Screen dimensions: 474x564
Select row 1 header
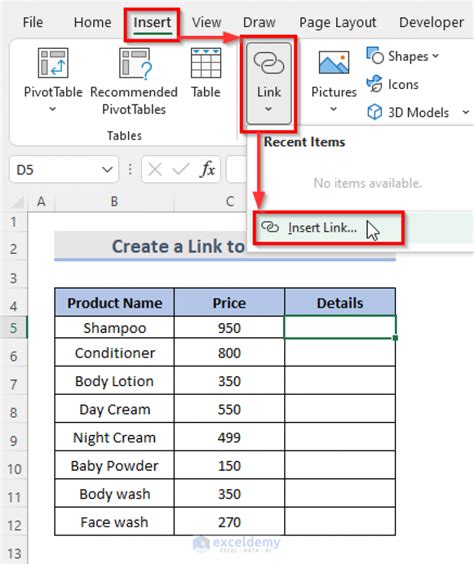14,222
